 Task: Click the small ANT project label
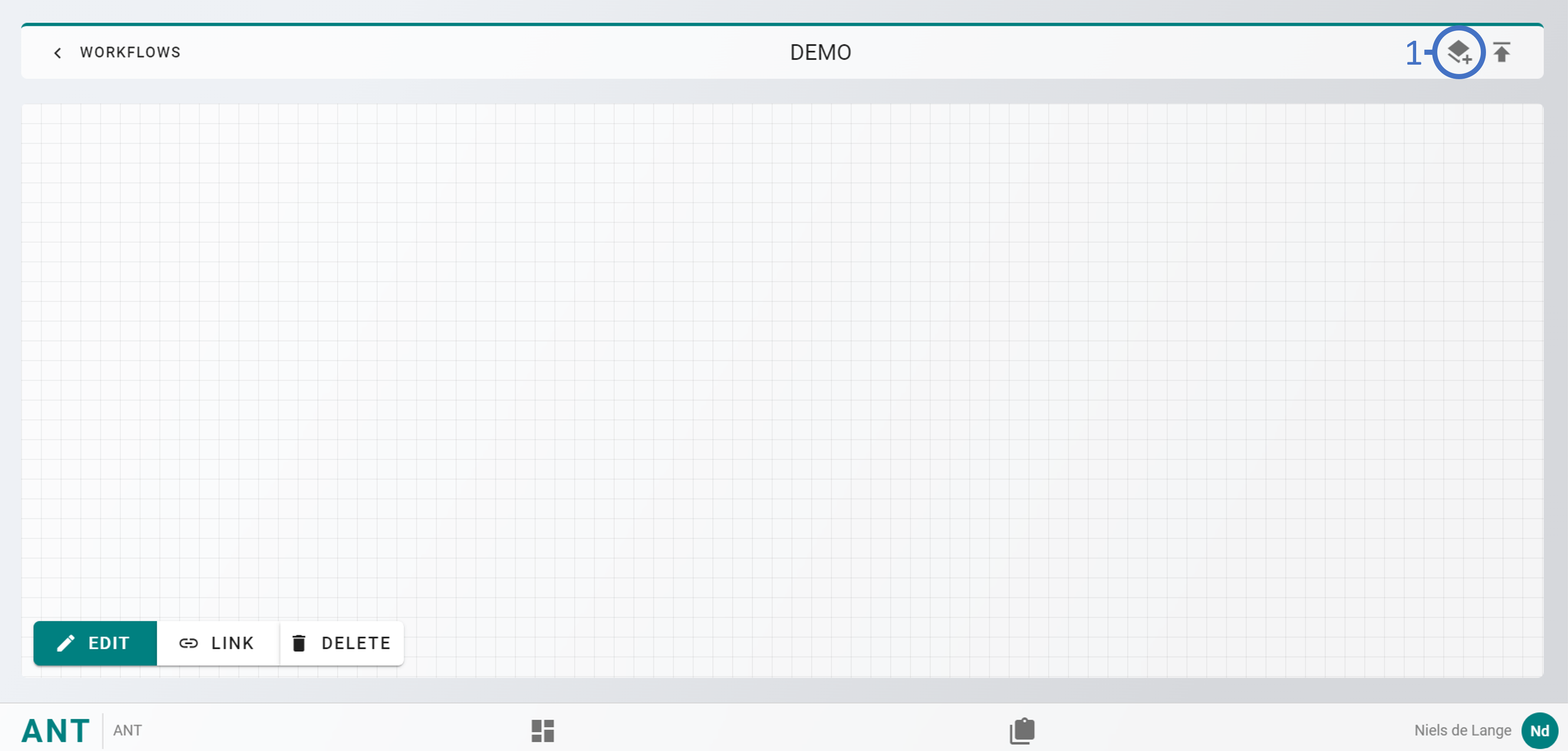pos(127,730)
